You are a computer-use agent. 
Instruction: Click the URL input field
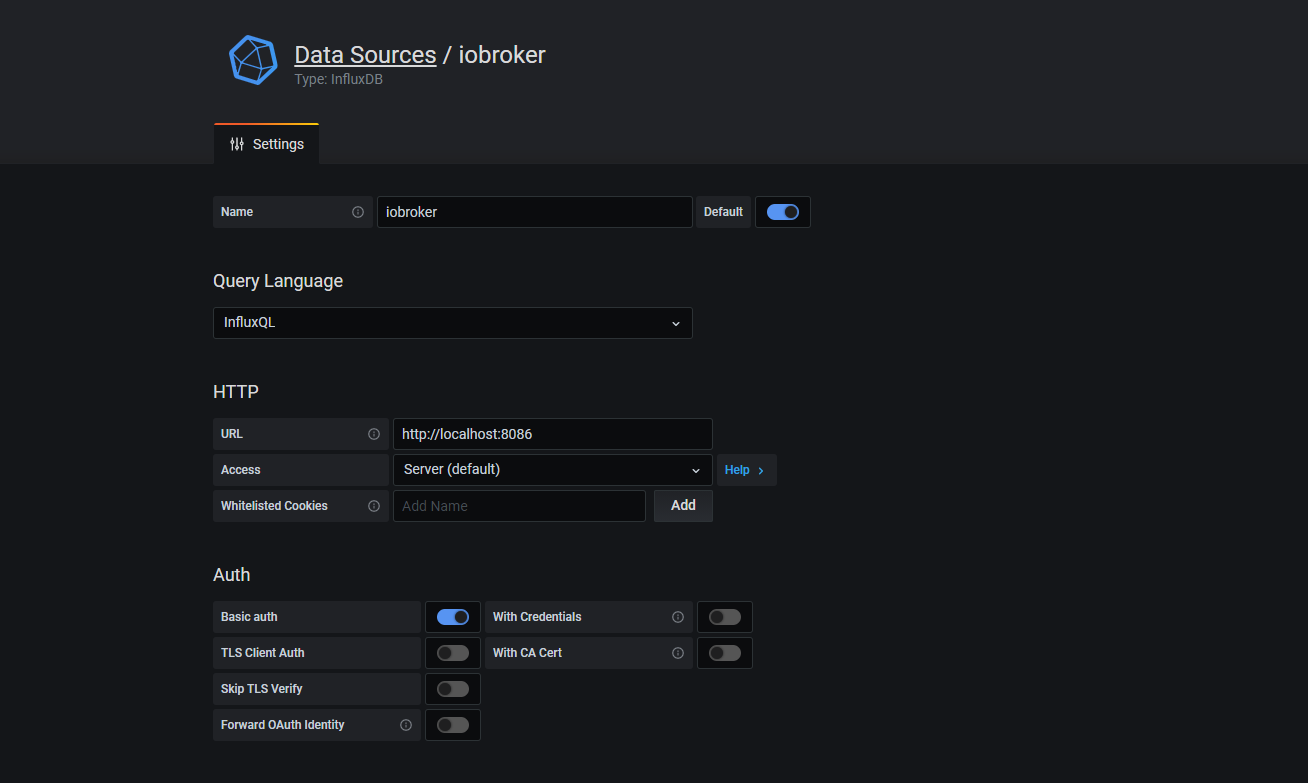coord(553,434)
